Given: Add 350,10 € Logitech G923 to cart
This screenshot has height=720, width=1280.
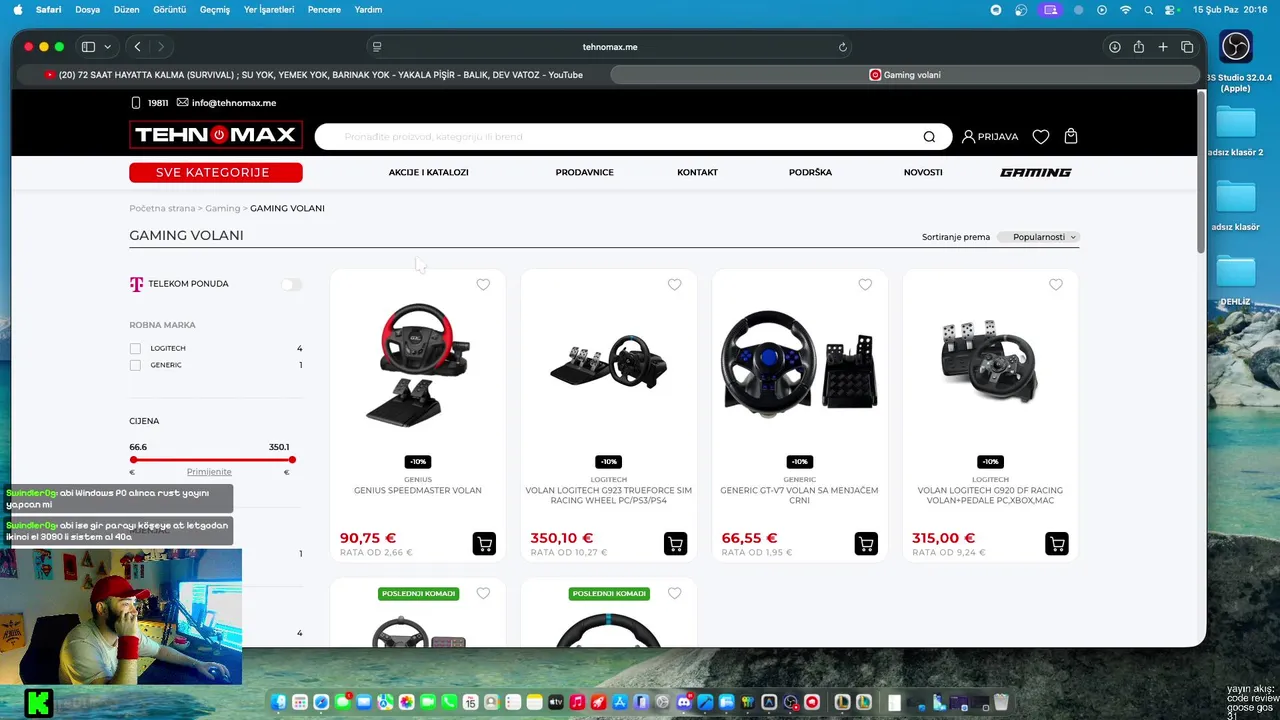Looking at the screenshot, I should pyautogui.click(x=675, y=544).
